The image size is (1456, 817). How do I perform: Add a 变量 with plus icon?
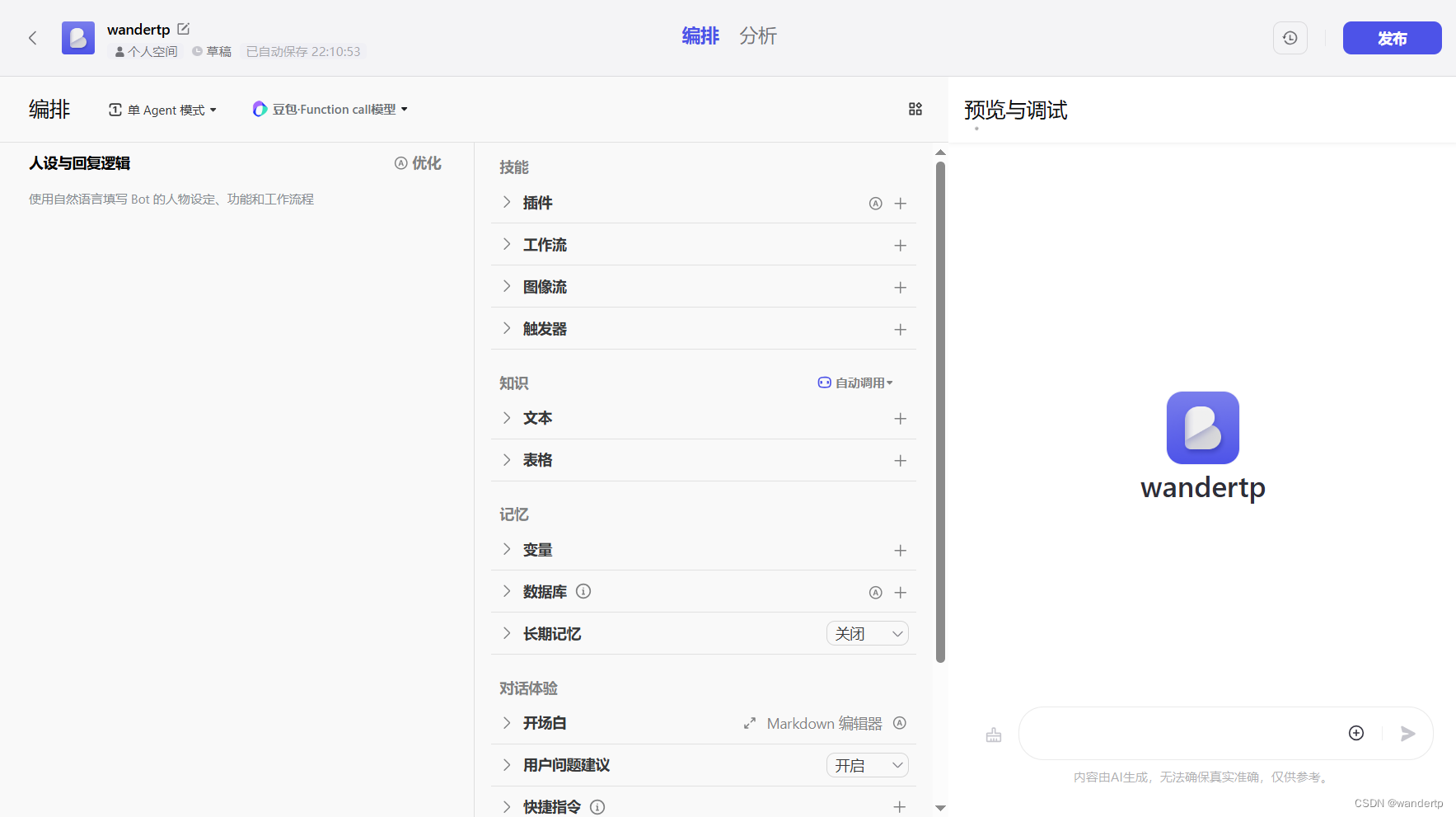click(901, 551)
